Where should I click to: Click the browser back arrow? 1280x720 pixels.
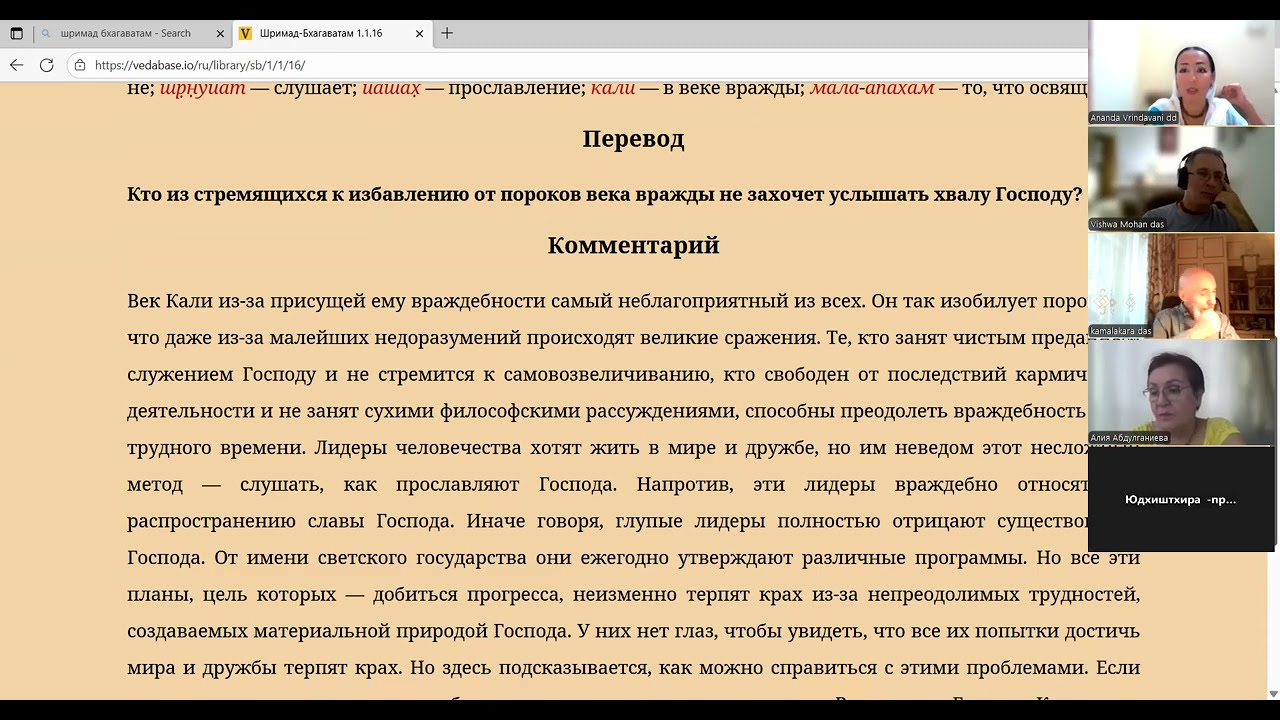click(x=16, y=64)
